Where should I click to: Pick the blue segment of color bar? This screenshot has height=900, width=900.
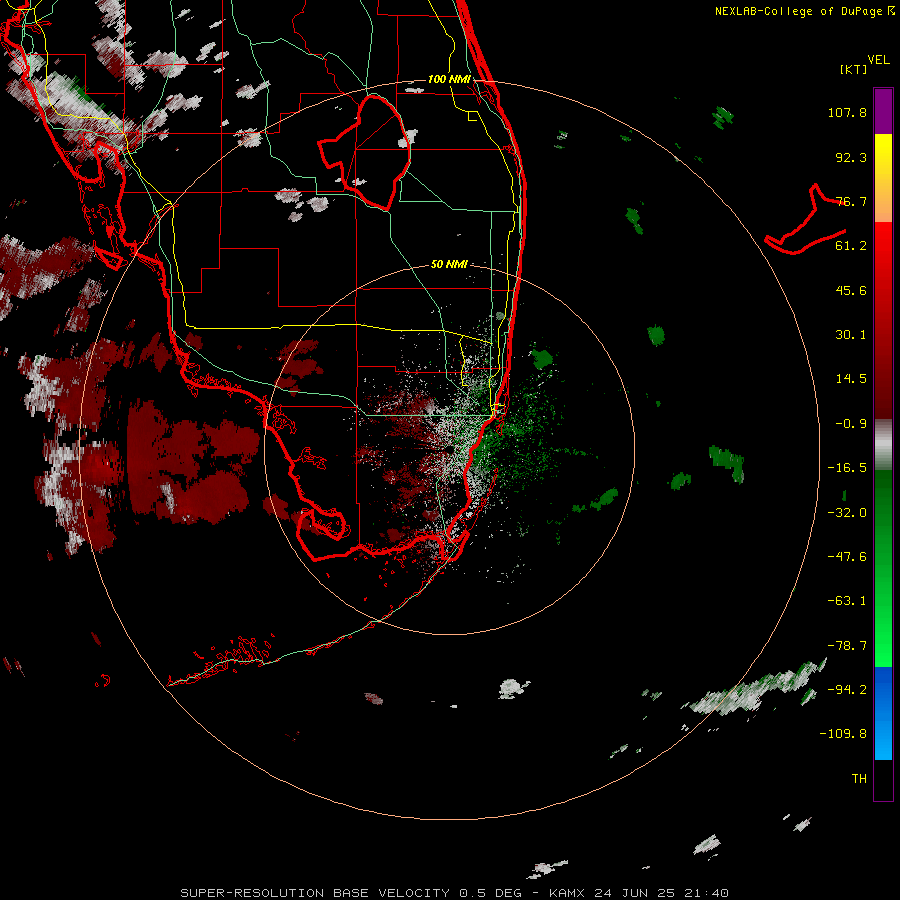pyautogui.click(x=883, y=713)
